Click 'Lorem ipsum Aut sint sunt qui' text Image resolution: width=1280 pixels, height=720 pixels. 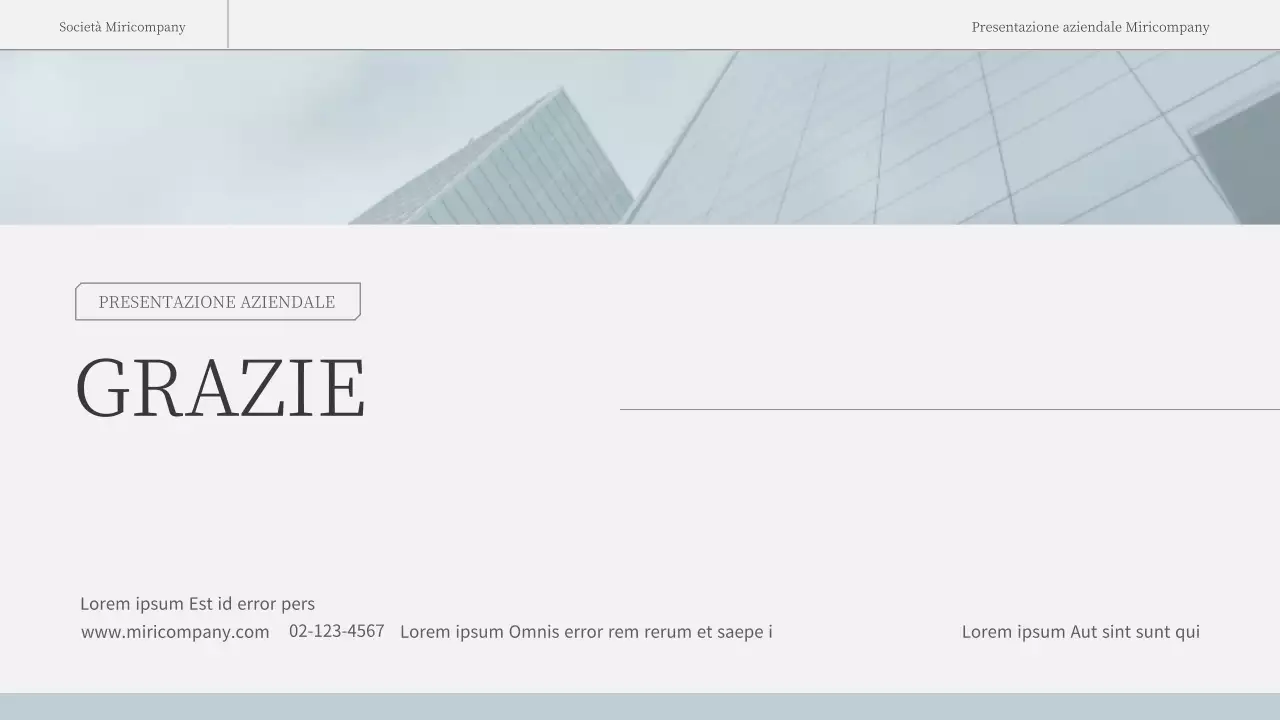pos(1080,632)
